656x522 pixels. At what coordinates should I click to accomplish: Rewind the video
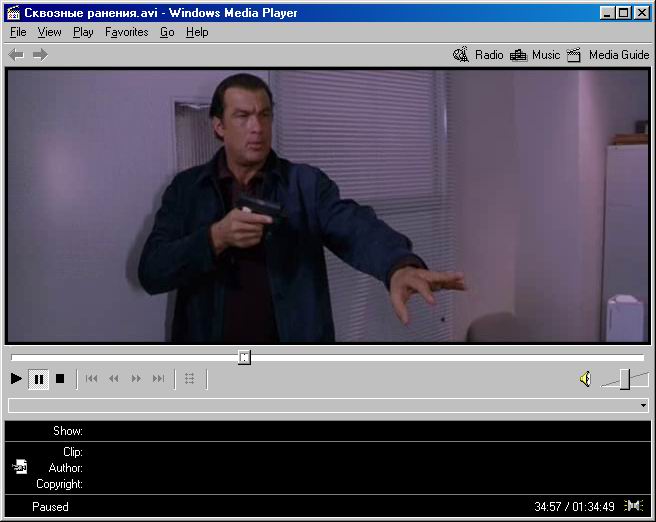tap(113, 379)
